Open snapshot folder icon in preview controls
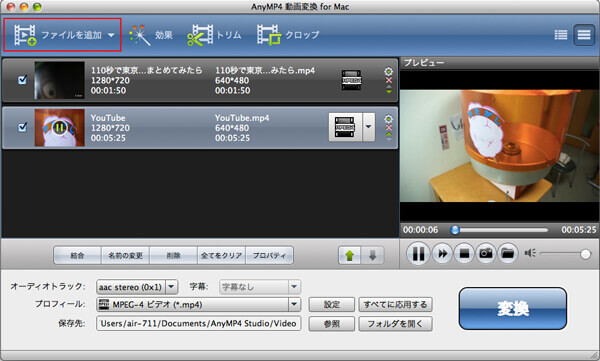Screen dimensions: 600x361 [x=508, y=253]
